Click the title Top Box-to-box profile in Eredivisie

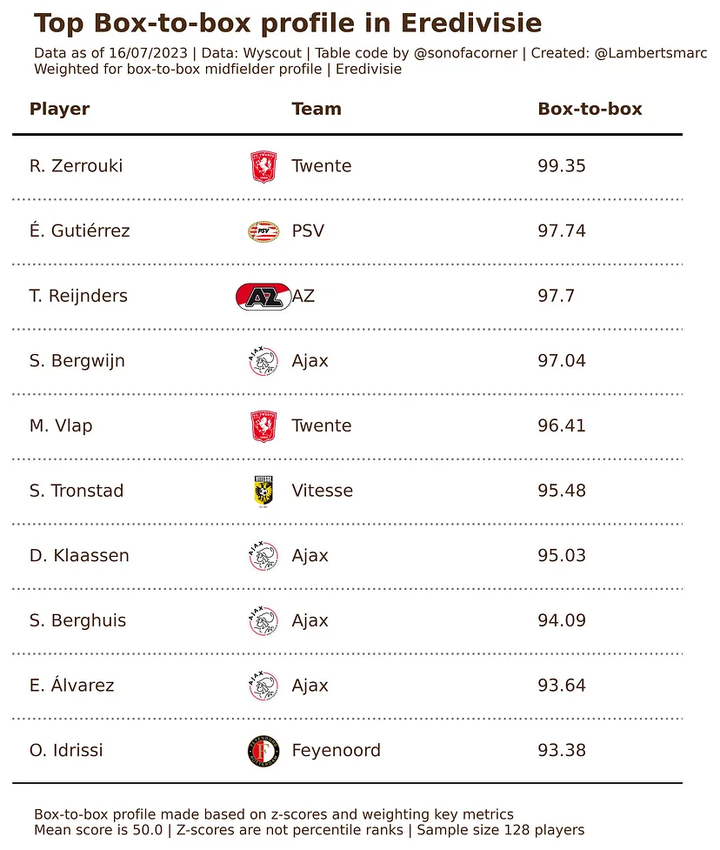click(x=288, y=24)
